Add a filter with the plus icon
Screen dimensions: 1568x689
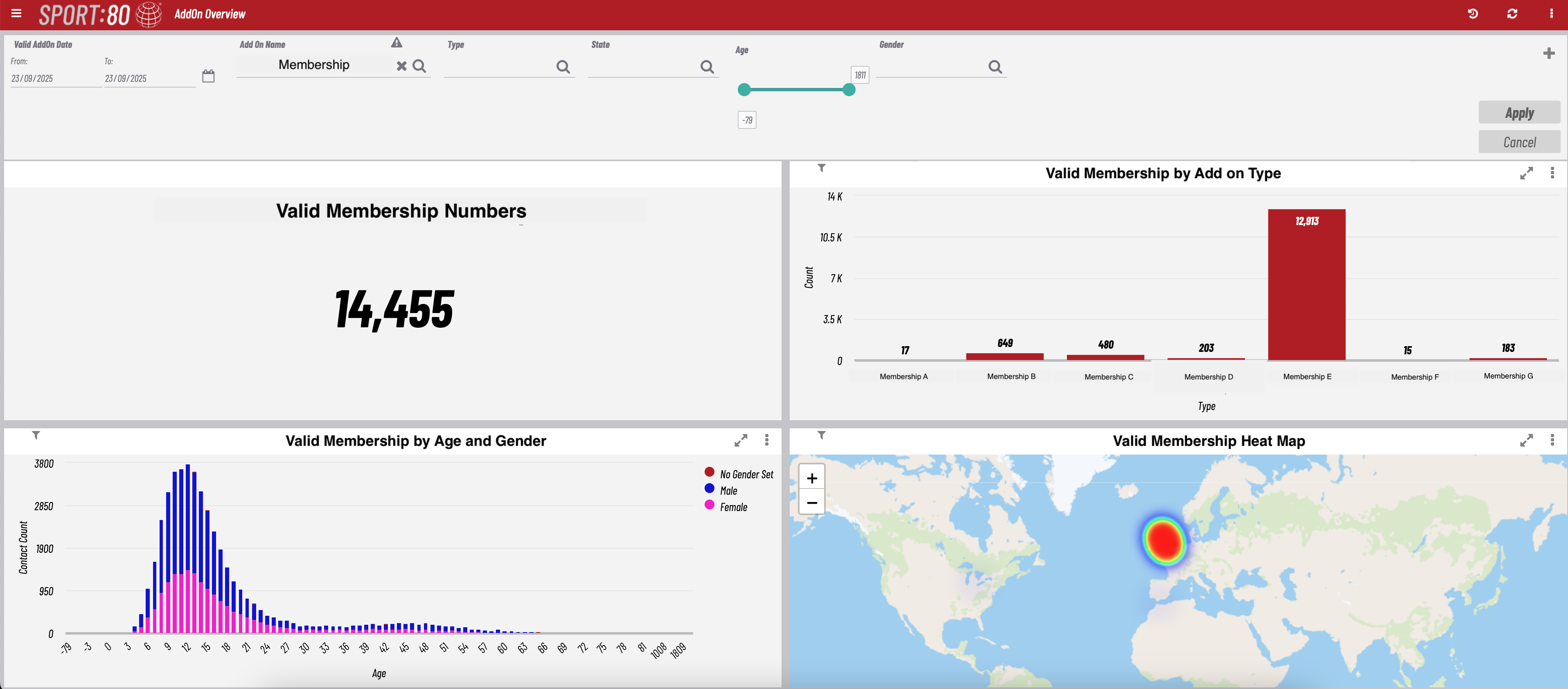(1549, 54)
